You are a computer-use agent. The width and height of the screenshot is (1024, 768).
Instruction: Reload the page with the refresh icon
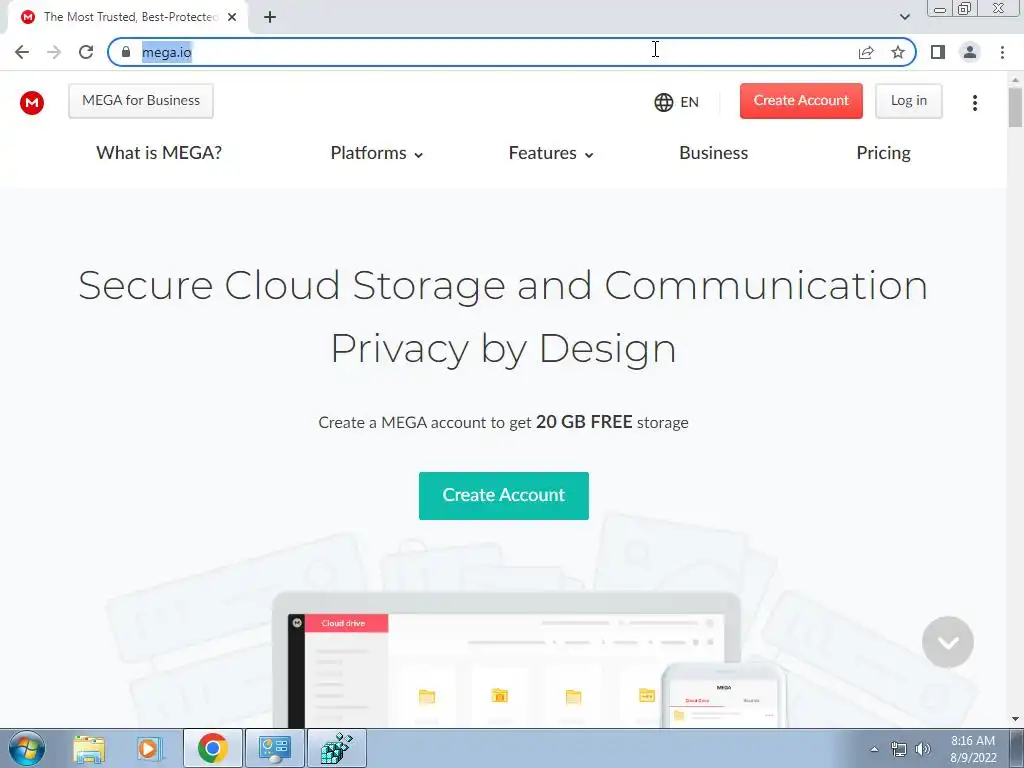[x=86, y=52]
